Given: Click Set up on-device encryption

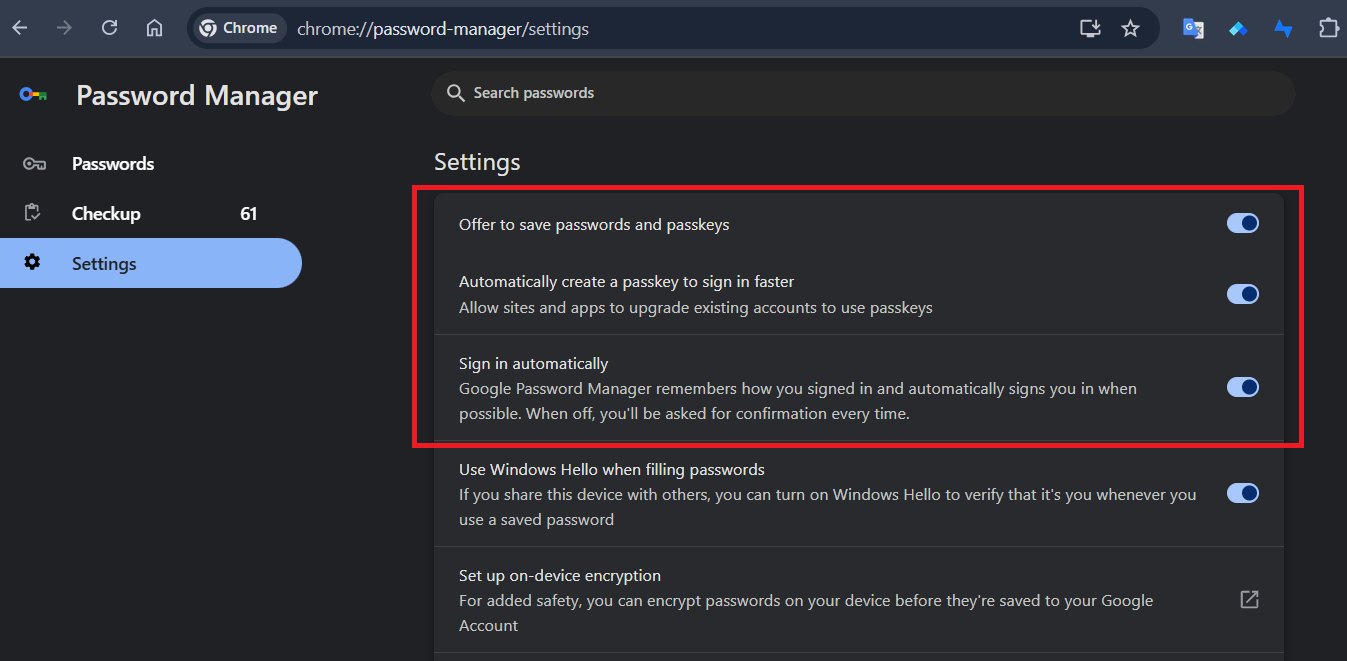Looking at the screenshot, I should [x=560, y=576].
